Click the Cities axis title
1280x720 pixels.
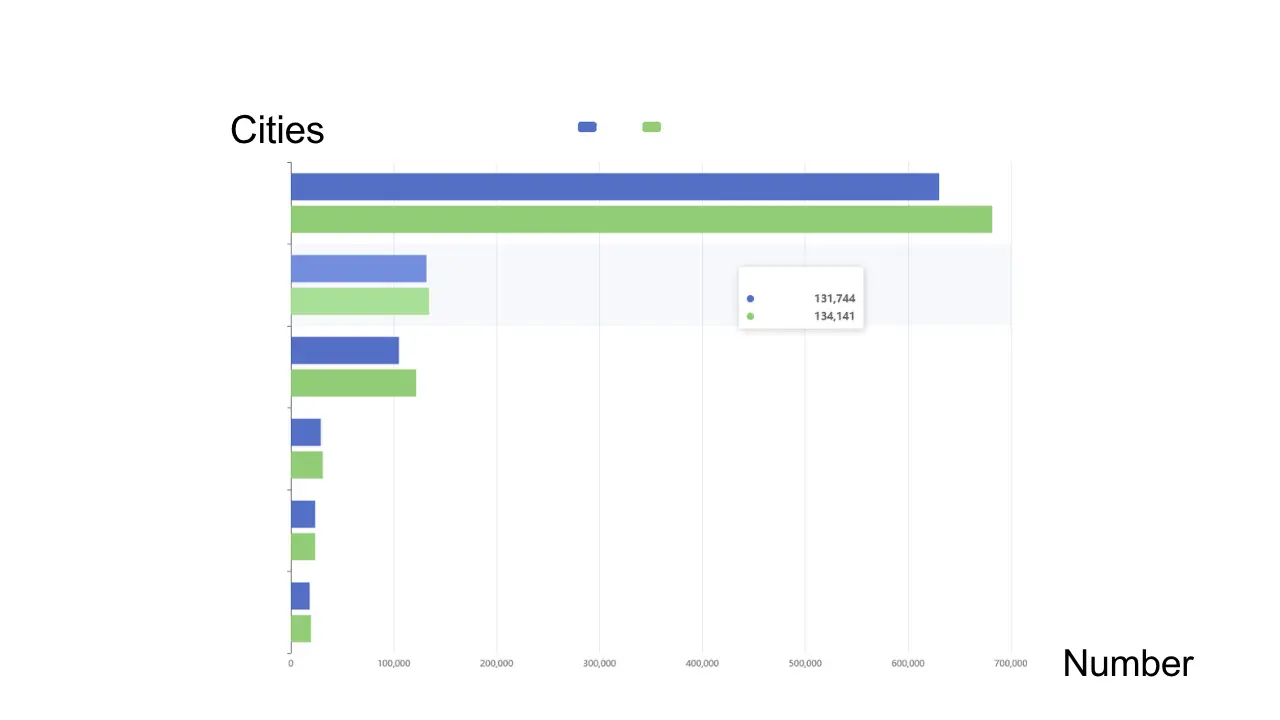[x=277, y=130]
